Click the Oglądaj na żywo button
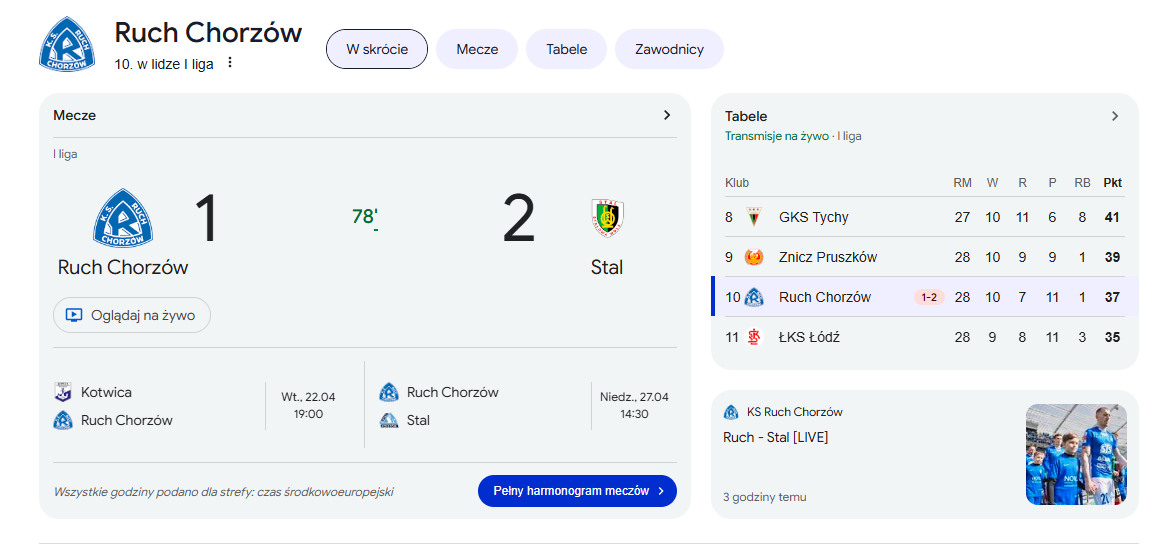 132,315
